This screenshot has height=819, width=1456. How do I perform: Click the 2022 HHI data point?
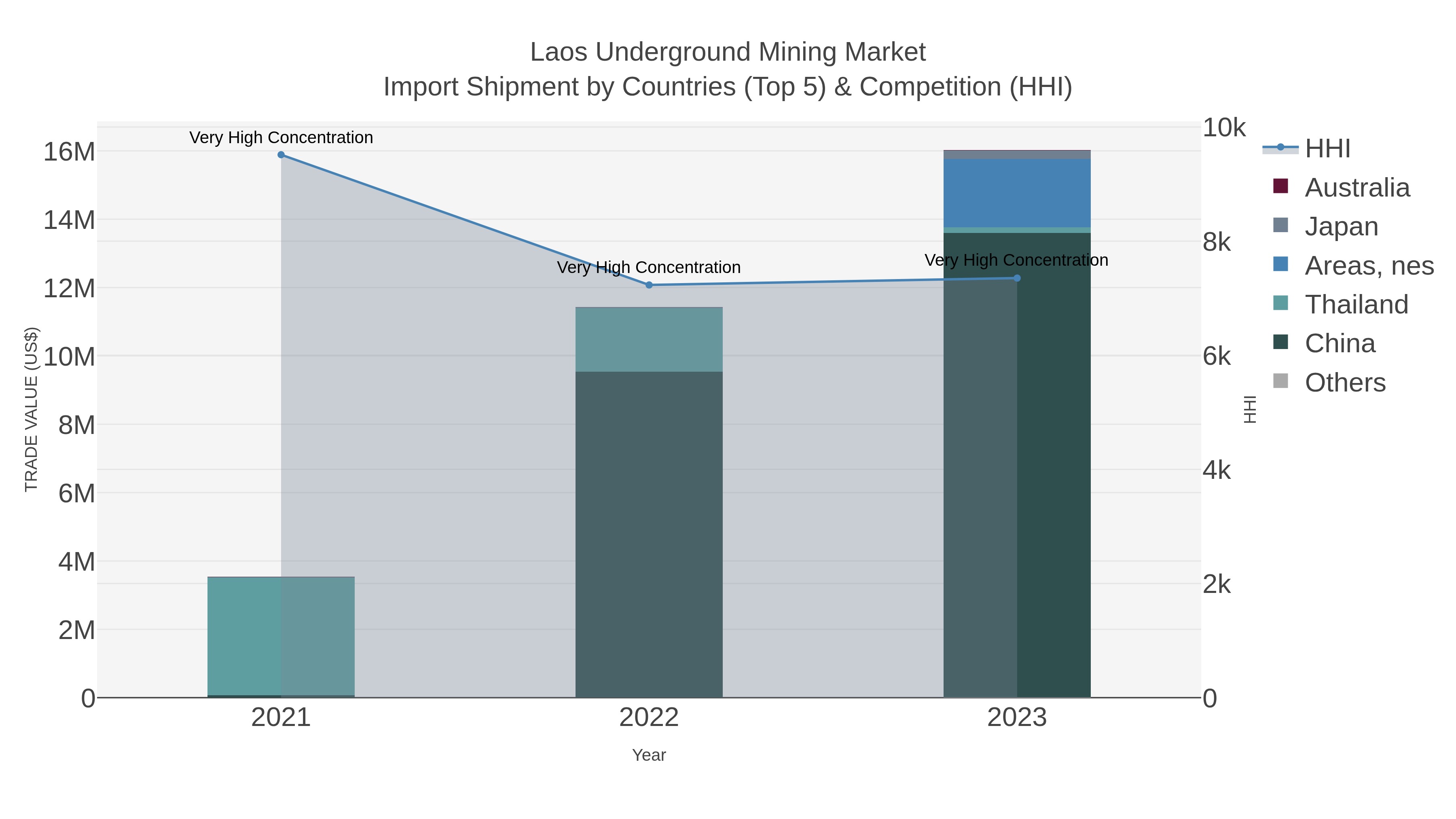point(649,285)
